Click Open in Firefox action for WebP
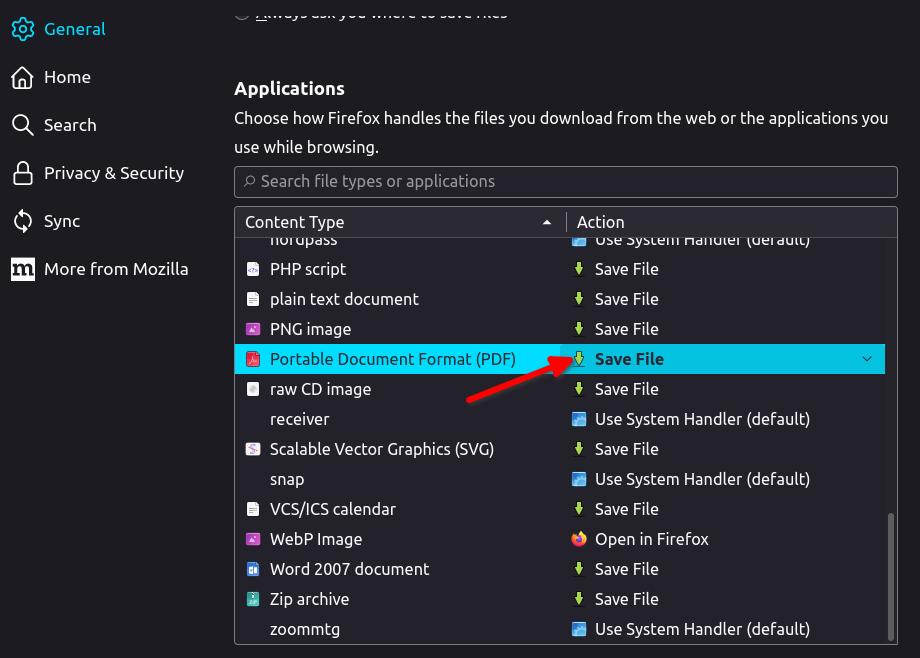The width and height of the screenshot is (920, 658). click(651, 539)
